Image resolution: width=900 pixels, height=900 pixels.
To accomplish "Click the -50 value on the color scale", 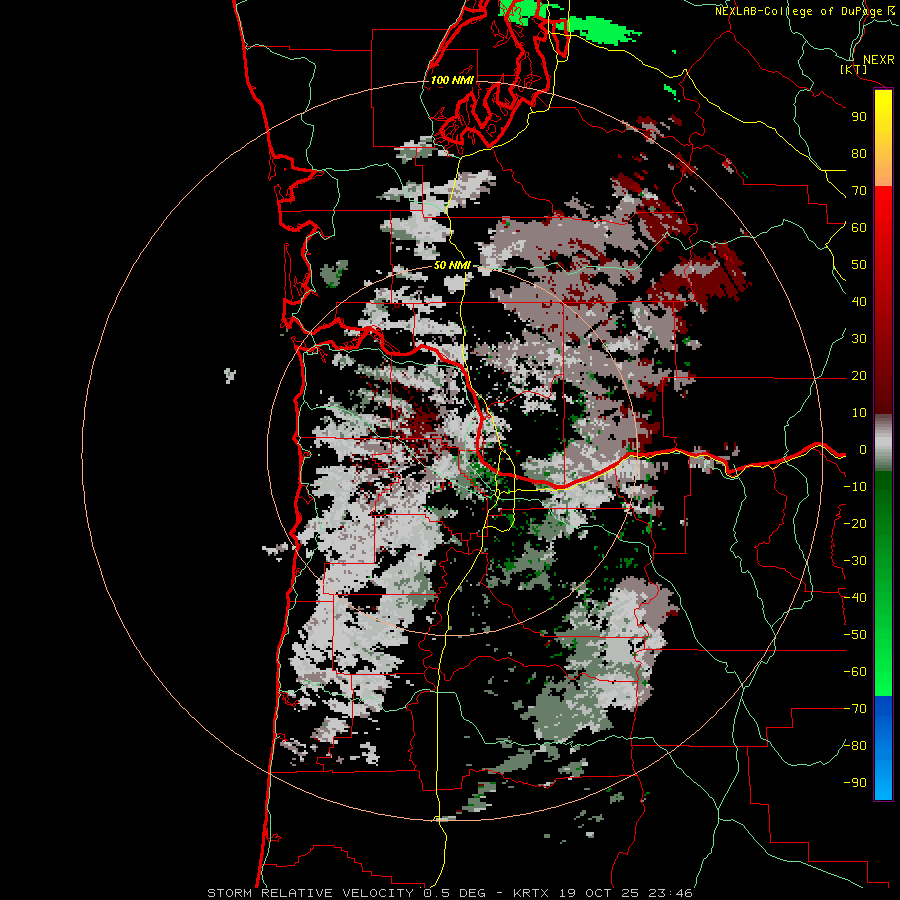I will [x=855, y=635].
